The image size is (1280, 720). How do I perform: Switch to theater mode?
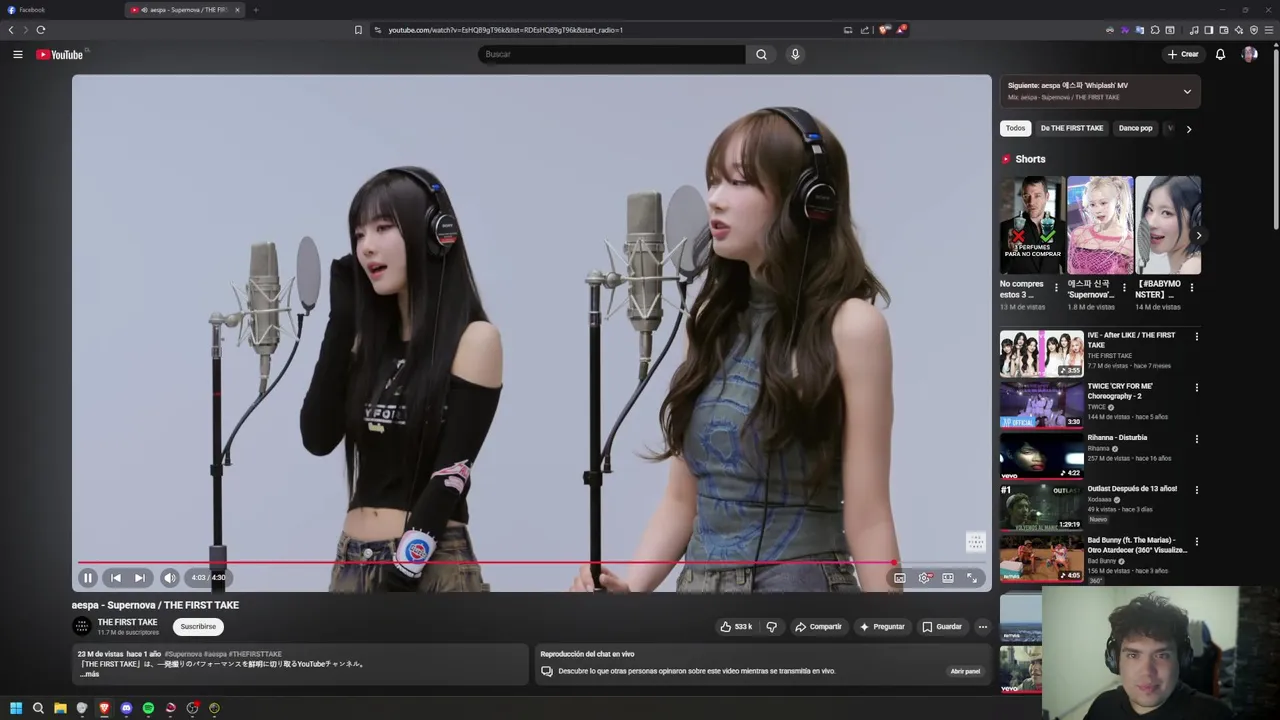click(x=948, y=577)
